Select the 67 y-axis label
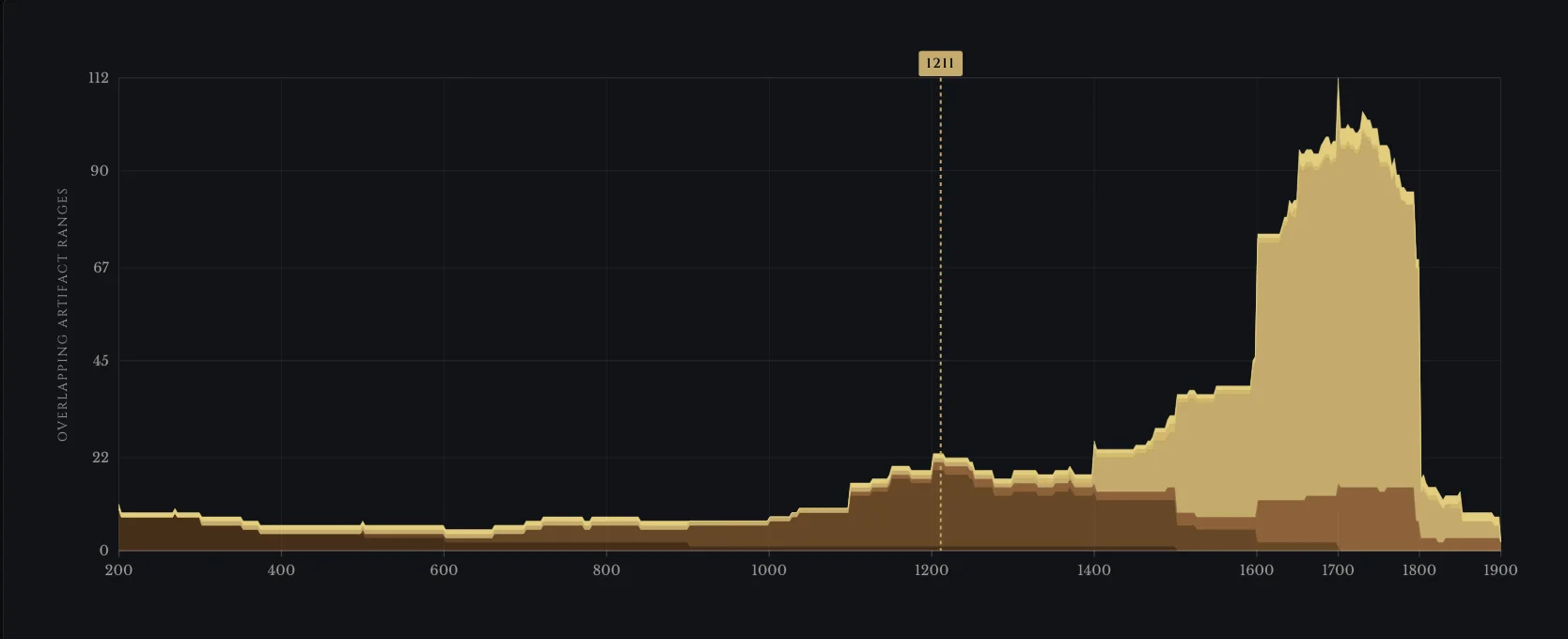1568x639 pixels. 100,268
